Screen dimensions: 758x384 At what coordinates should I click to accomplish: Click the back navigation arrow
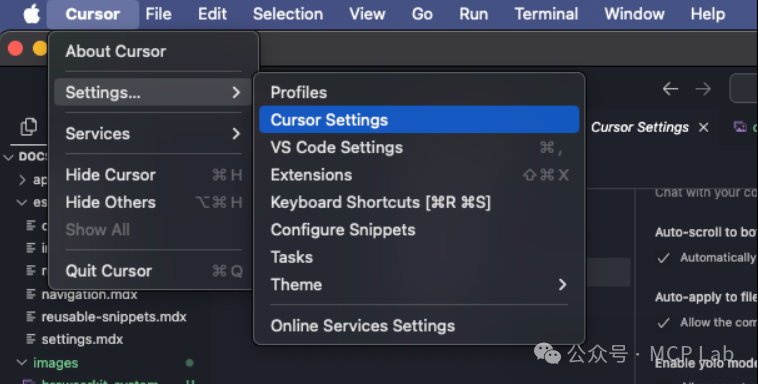point(671,89)
